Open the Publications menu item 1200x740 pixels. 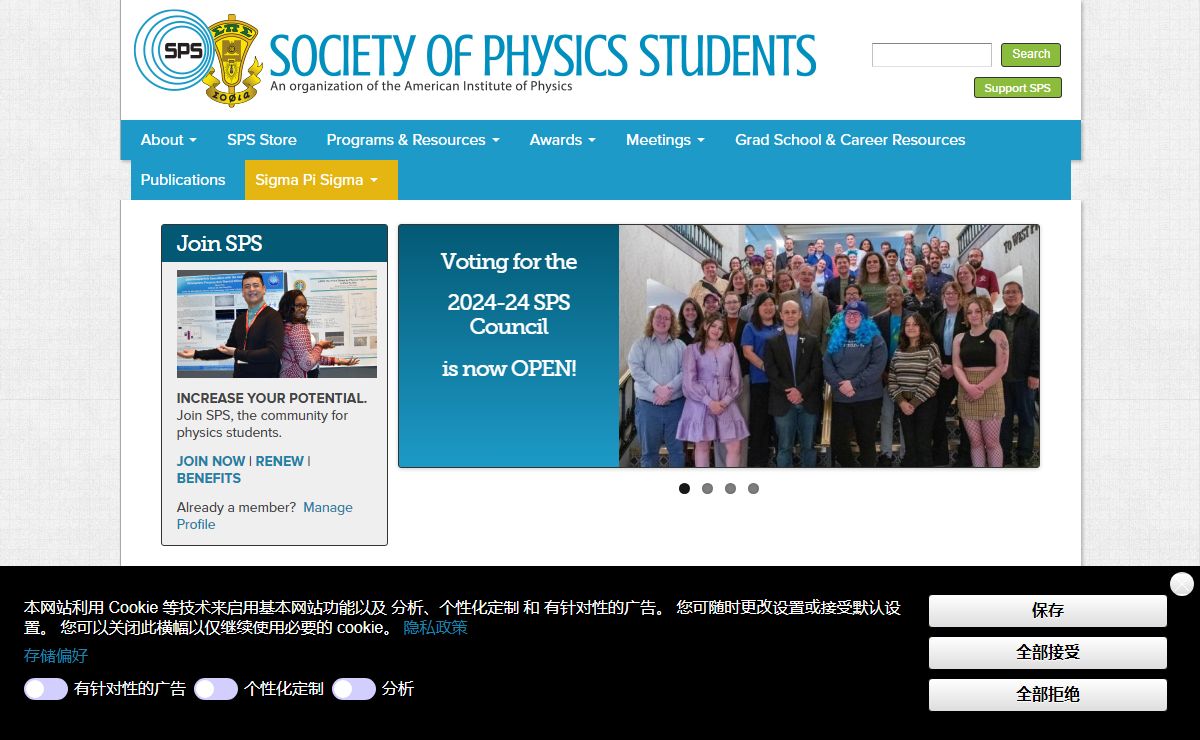[183, 180]
